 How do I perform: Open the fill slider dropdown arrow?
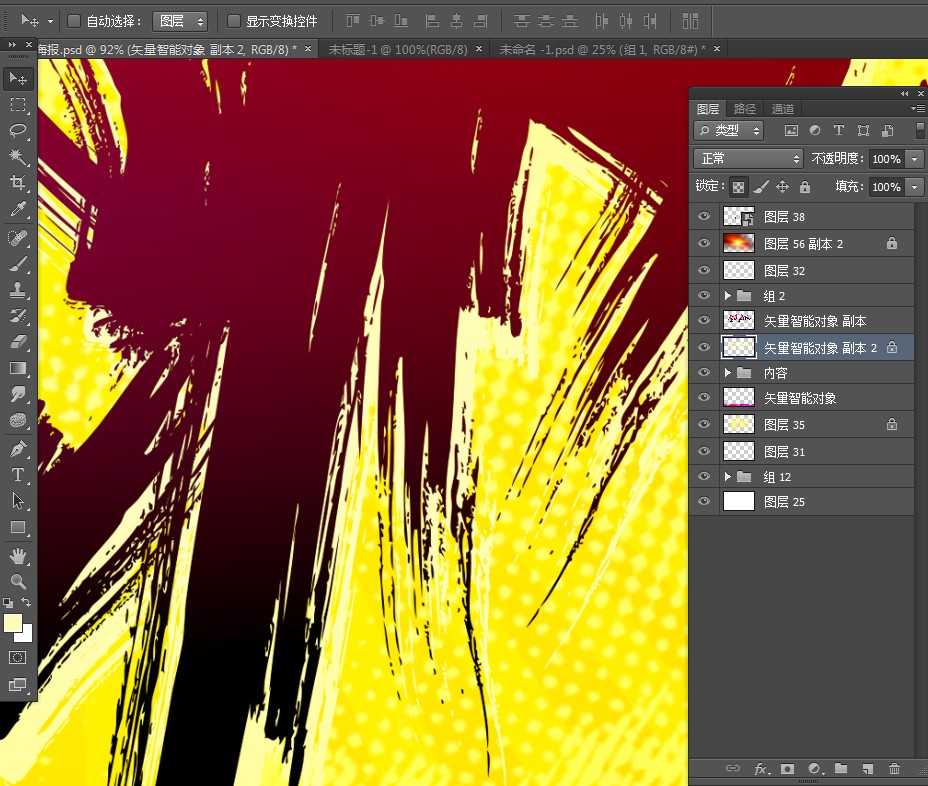point(915,187)
